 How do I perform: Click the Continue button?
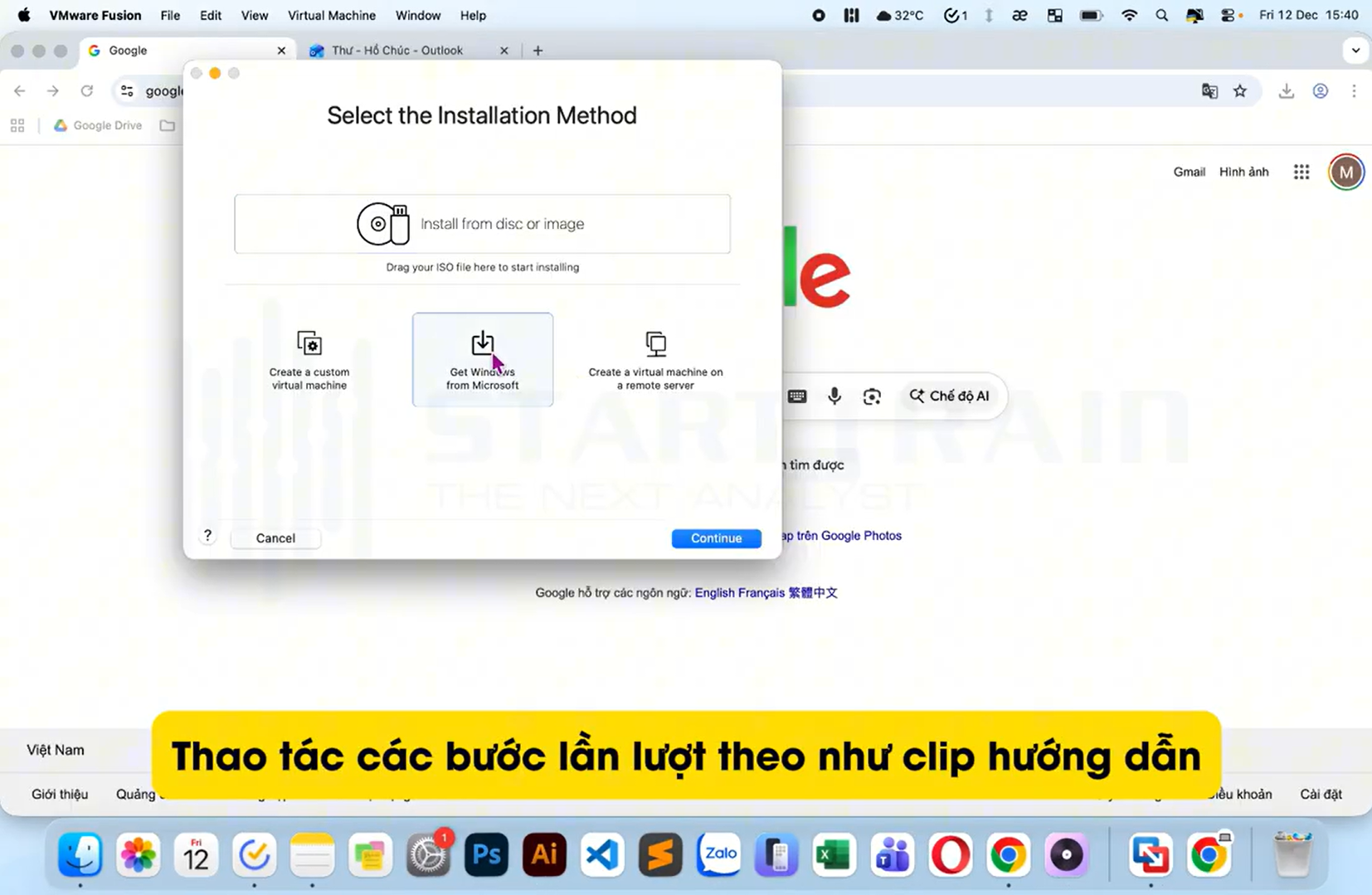click(716, 537)
